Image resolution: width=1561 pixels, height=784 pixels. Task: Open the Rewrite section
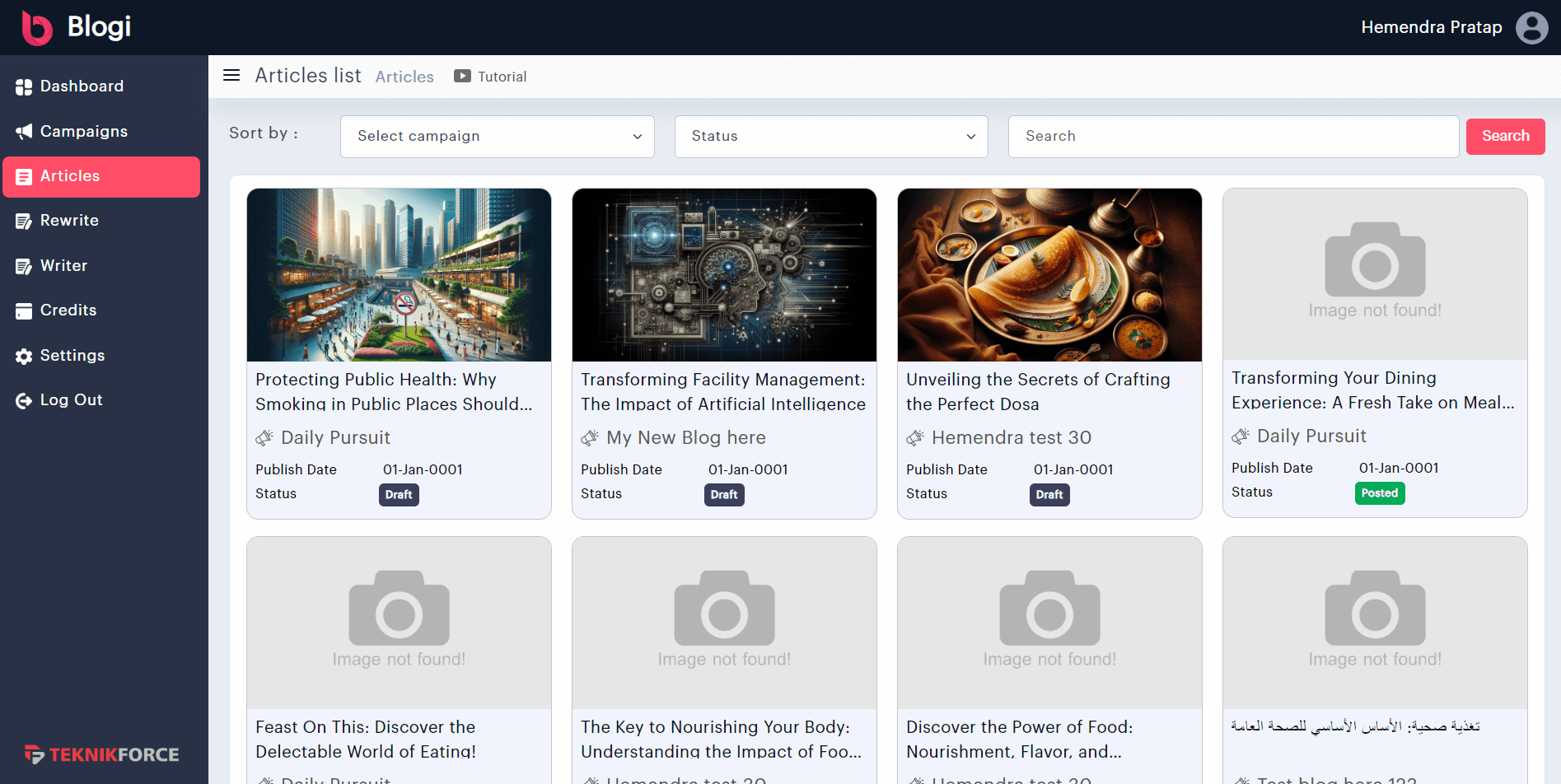(101, 221)
